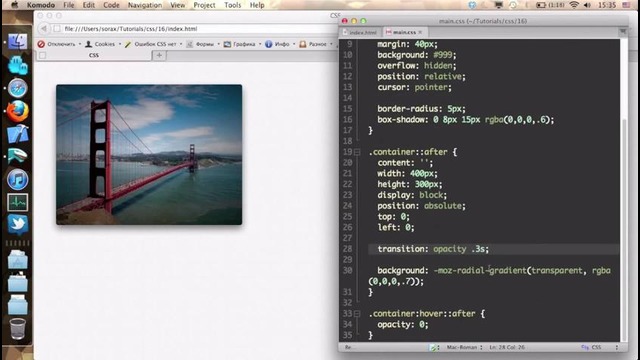Open the Edit menu
Image resolution: width=640 pixels, height=360 pixels.
[x=89, y=5]
